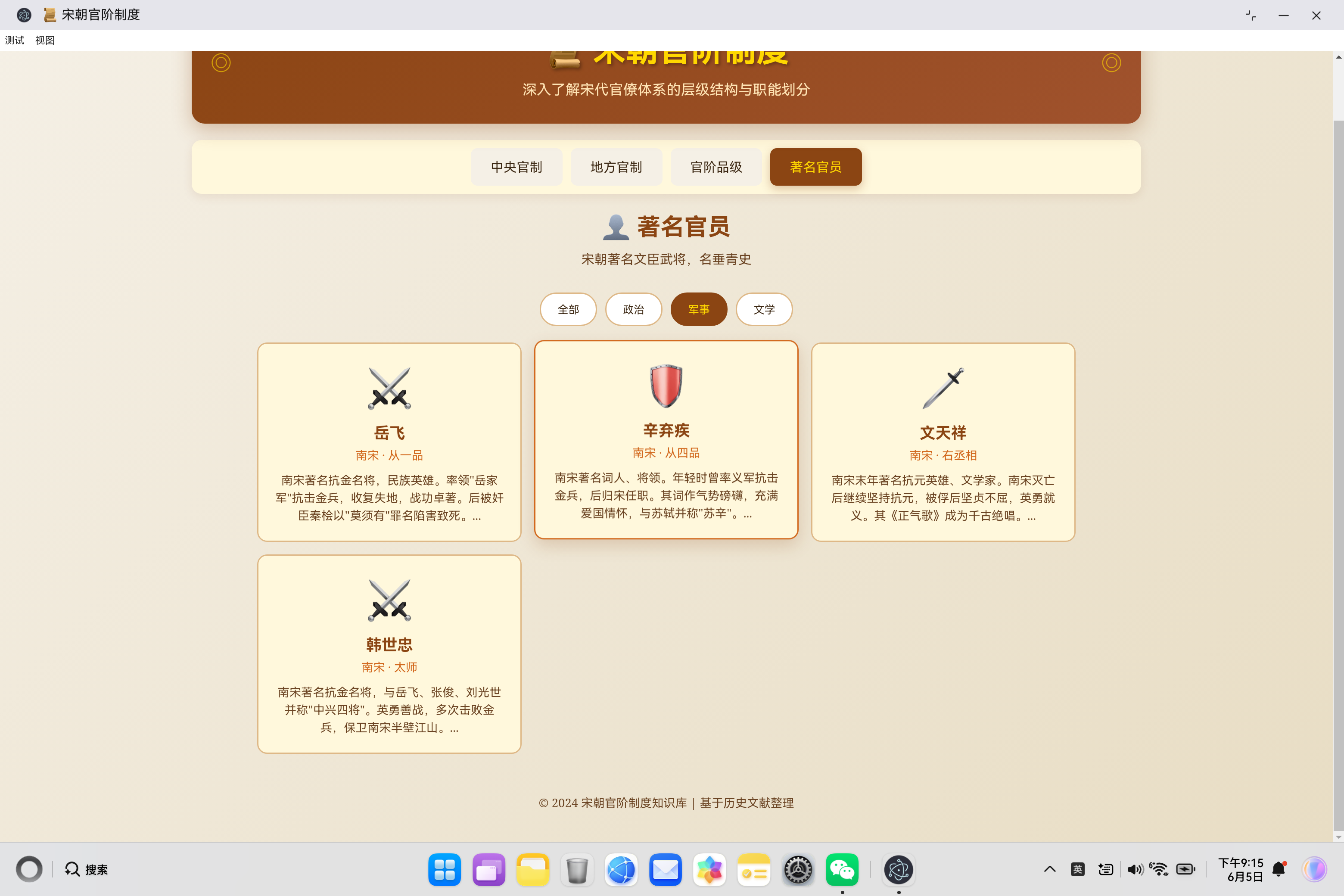This screenshot has width=1344, height=896.
Task: Switch the 英 input method indicator
Action: pyautogui.click(x=1078, y=869)
